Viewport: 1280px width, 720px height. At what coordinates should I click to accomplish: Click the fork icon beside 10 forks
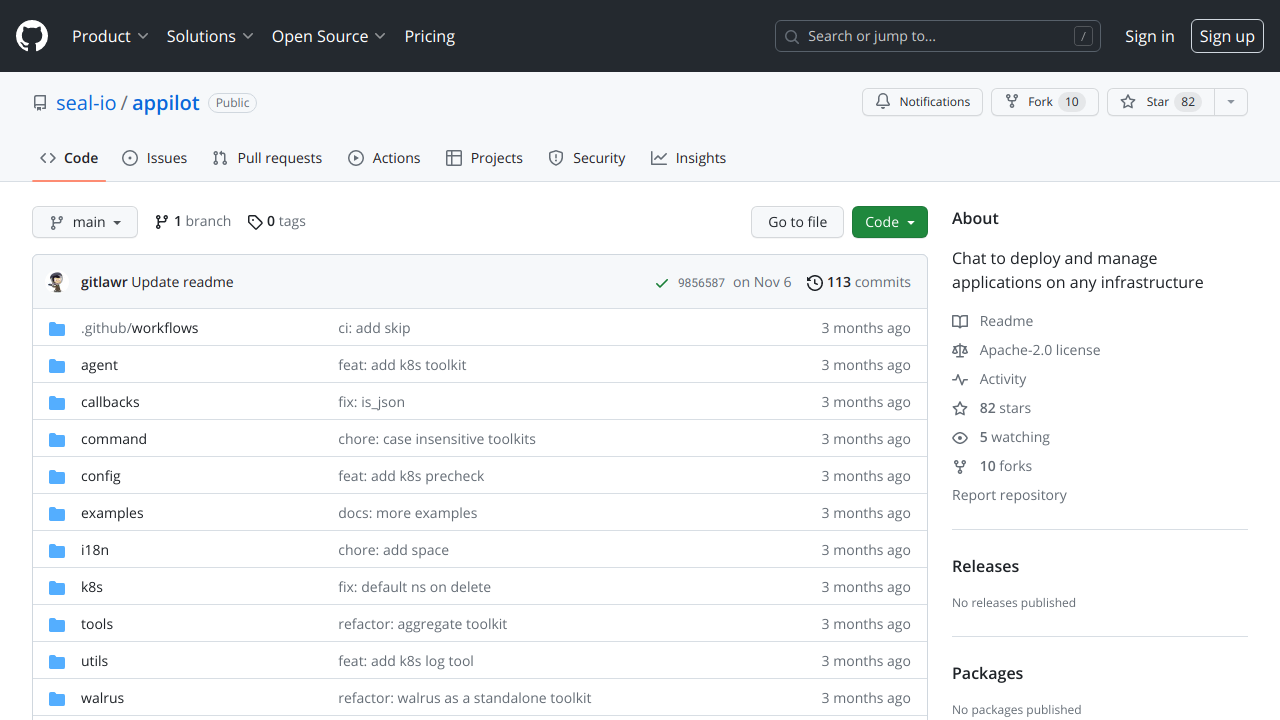[x=960, y=466]
